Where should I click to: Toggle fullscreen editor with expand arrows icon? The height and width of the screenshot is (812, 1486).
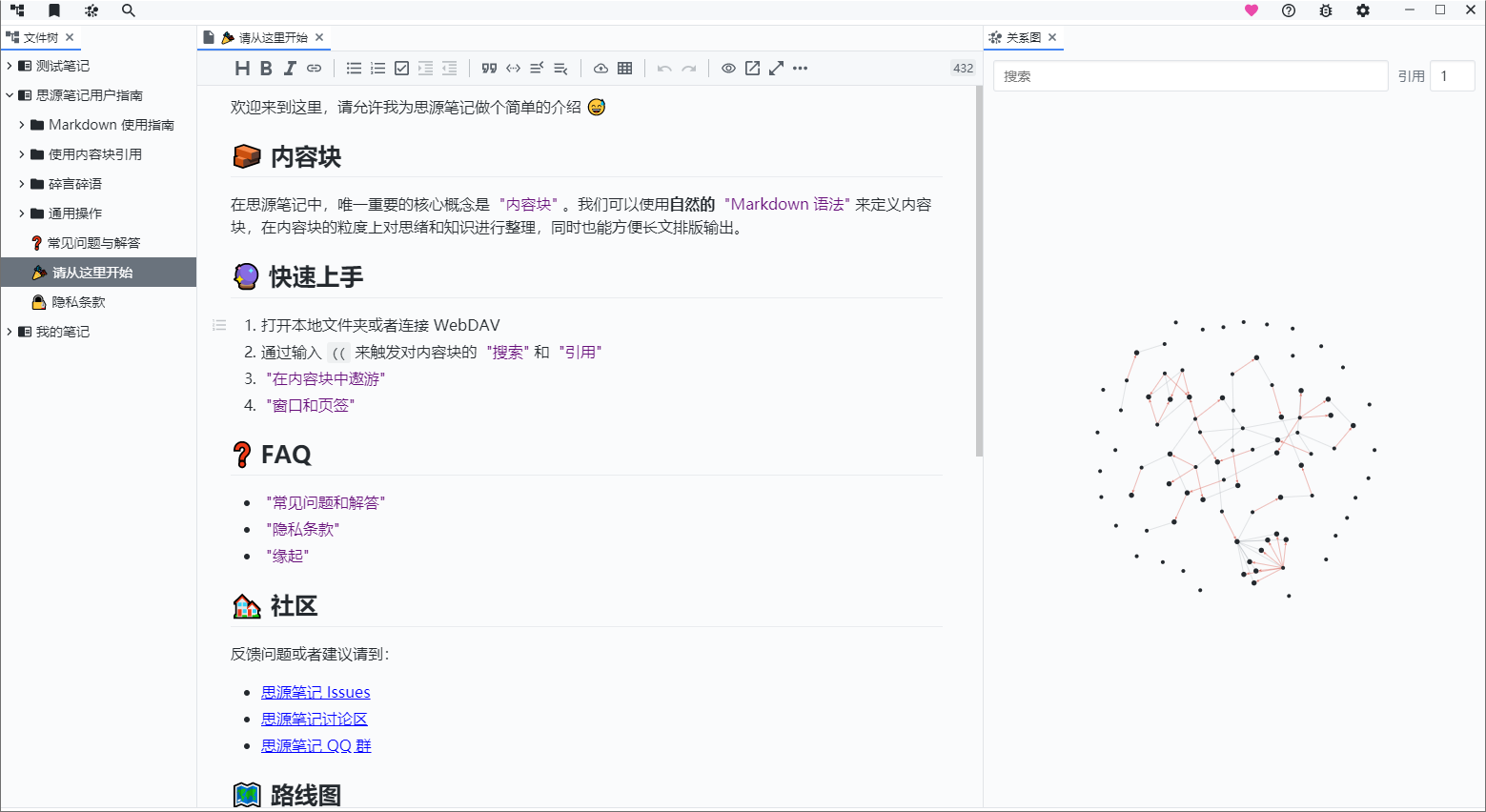(x=777, y=69)
